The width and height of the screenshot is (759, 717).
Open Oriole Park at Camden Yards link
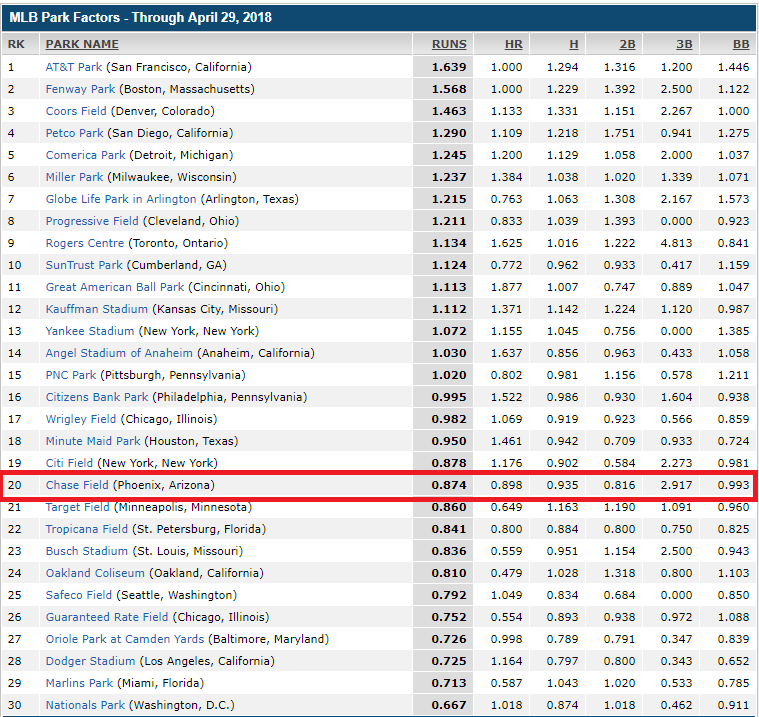coord(125,639)
